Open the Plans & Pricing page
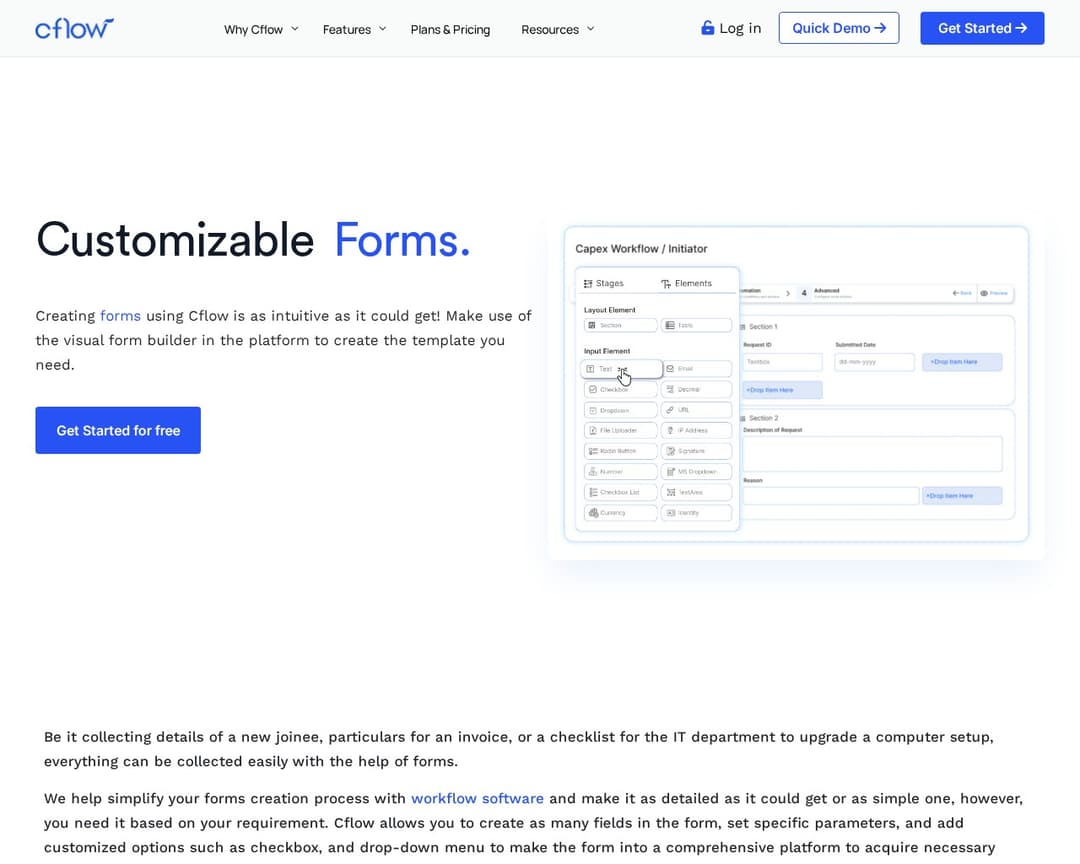The height and width of the screenshot is (864, 1080). pyautogui.click(x=450, y=30)
